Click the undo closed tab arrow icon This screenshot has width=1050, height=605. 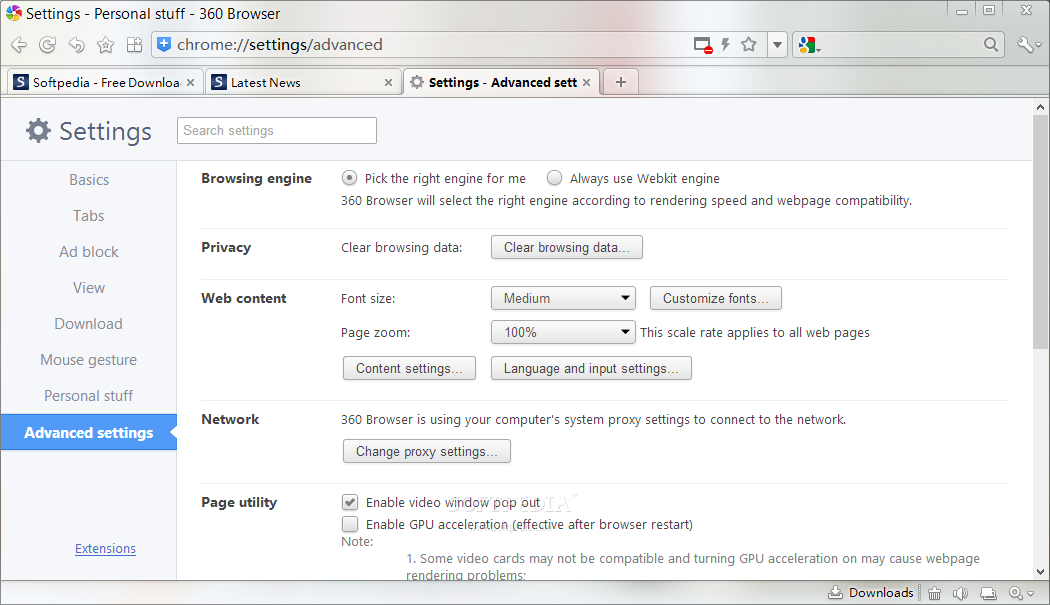click(77, 45)
